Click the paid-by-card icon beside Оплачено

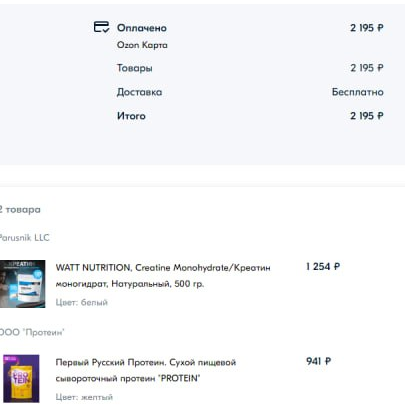point(102,27)
